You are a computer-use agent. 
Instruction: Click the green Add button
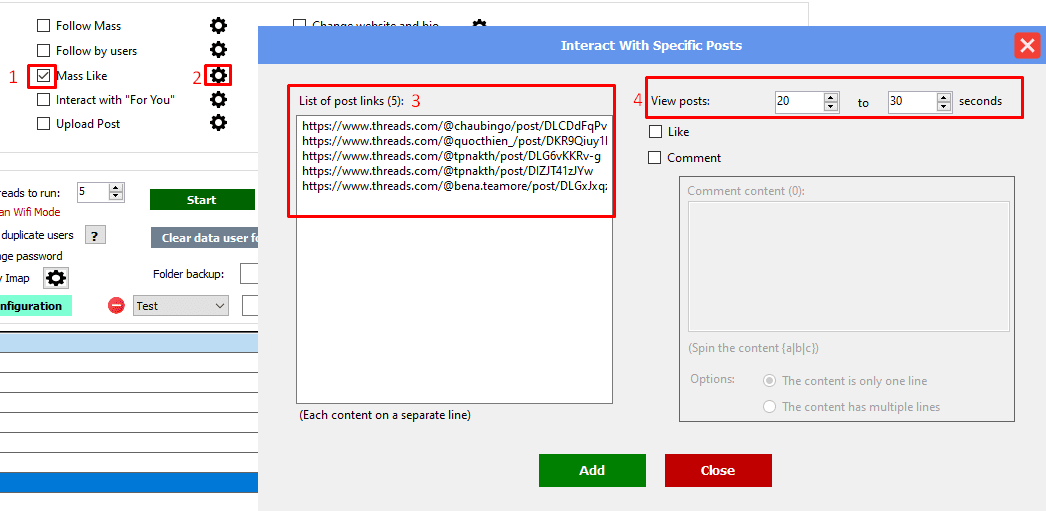592,470
